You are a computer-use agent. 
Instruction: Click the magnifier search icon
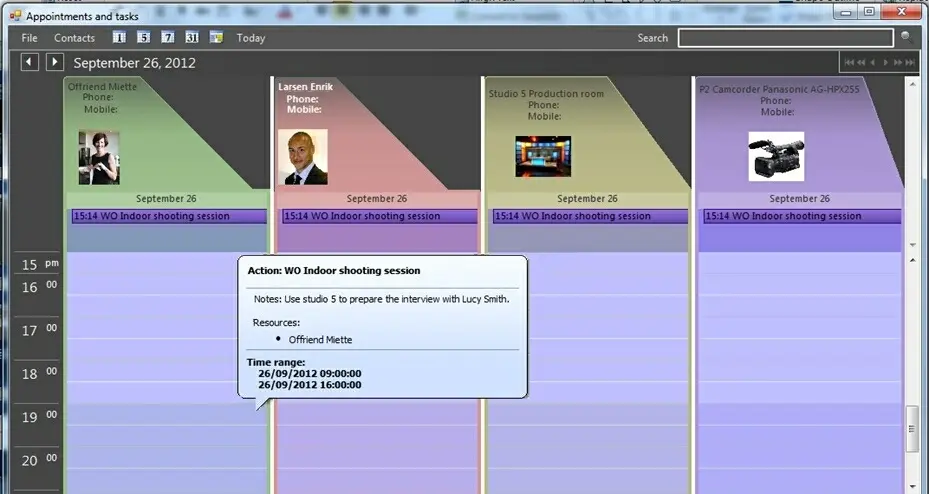[906, 37]
